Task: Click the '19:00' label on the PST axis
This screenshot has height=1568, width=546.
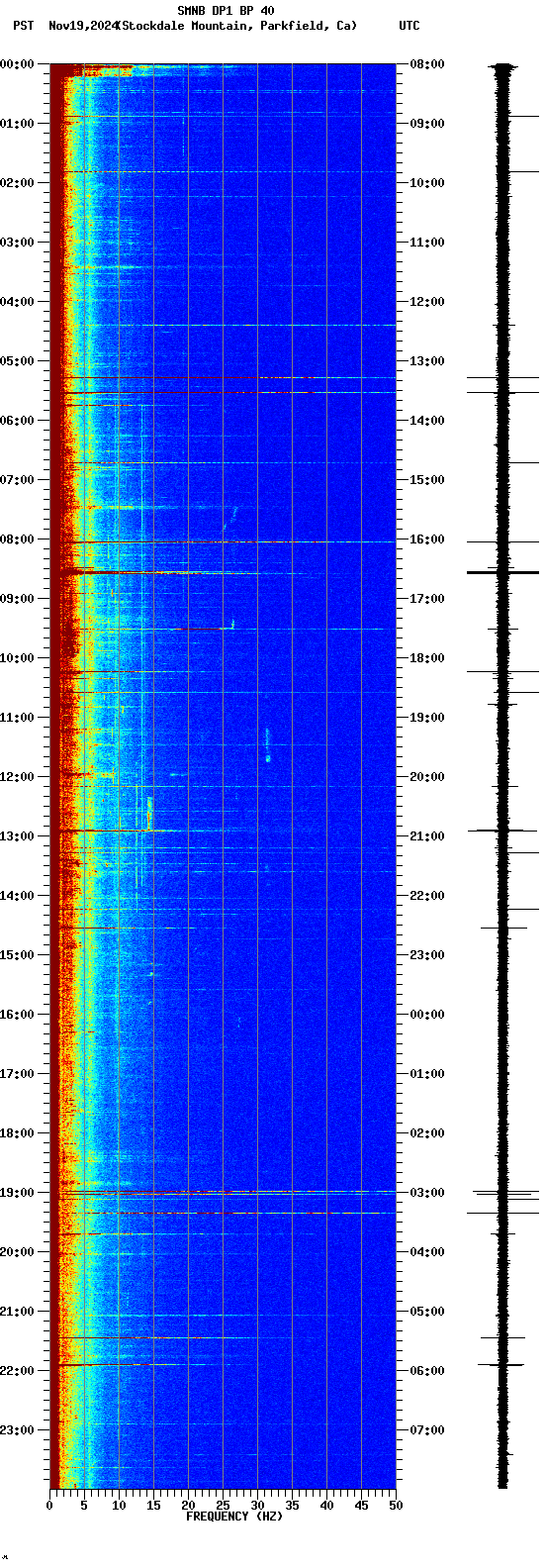Action: (x=16, y=1193)
